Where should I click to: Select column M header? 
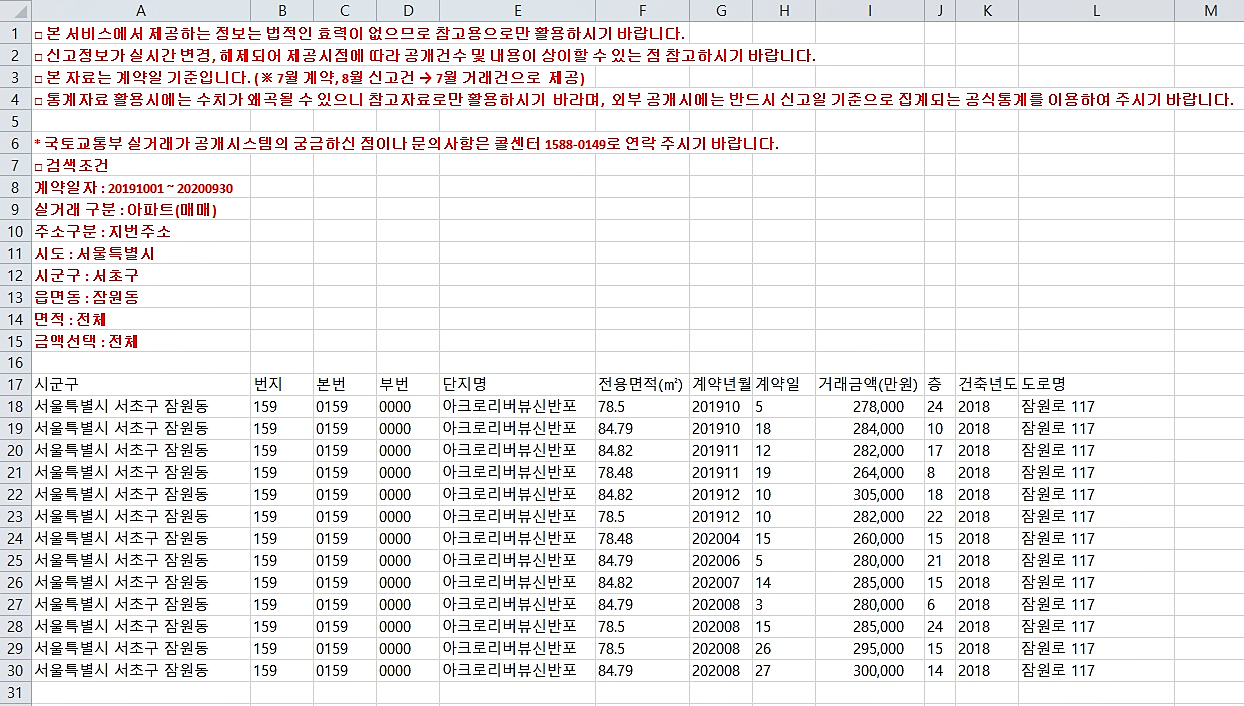[x=1209, y=10]
